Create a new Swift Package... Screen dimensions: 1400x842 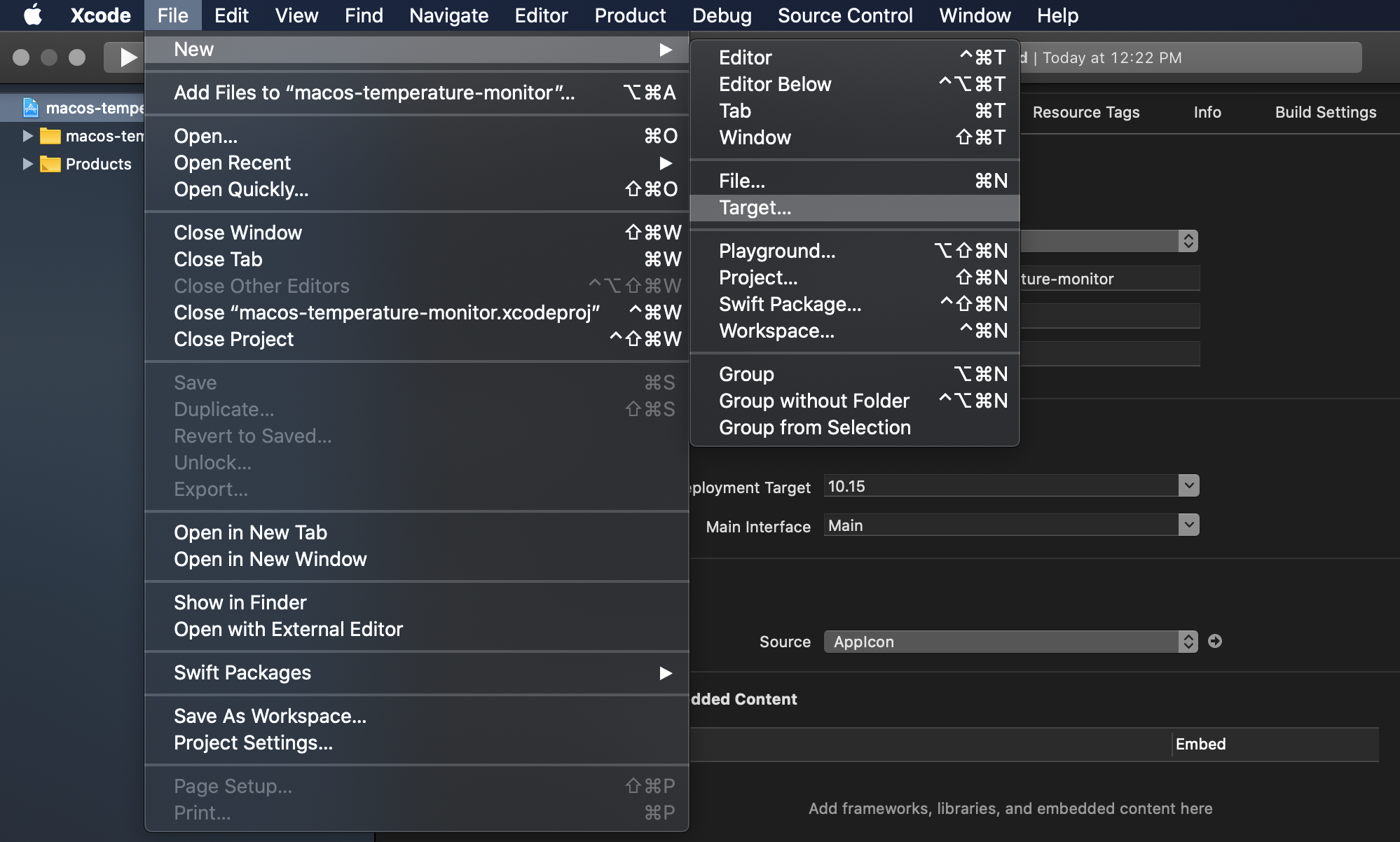click(x=854, y=304)
